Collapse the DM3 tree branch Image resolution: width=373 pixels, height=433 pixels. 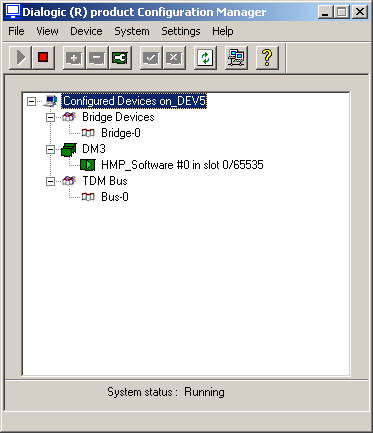tap(50, 149)
